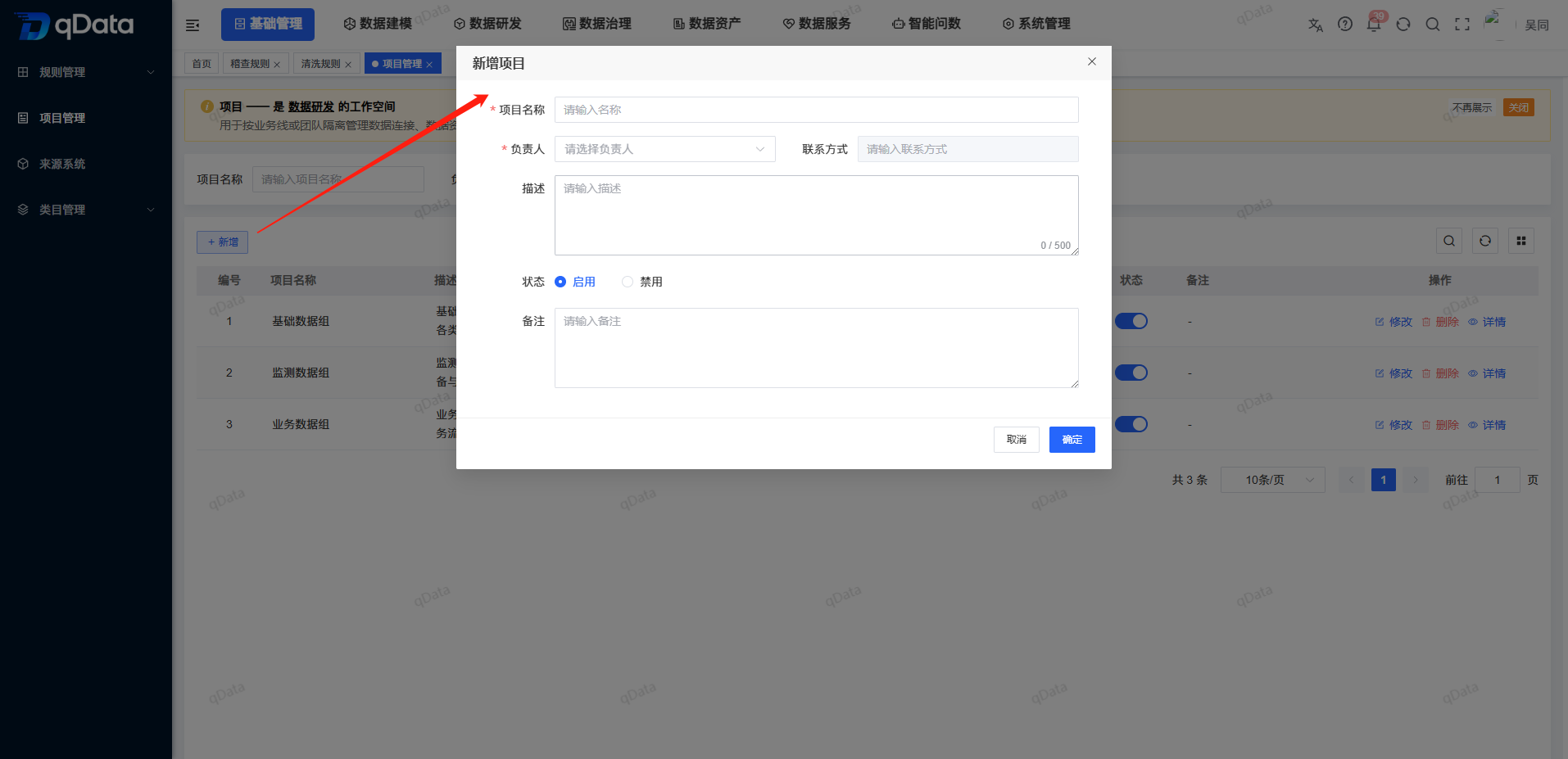Close the 新增项目 dialog with the X
1568x759 pixels.
pyautogui.click(x=1092, y=61)
